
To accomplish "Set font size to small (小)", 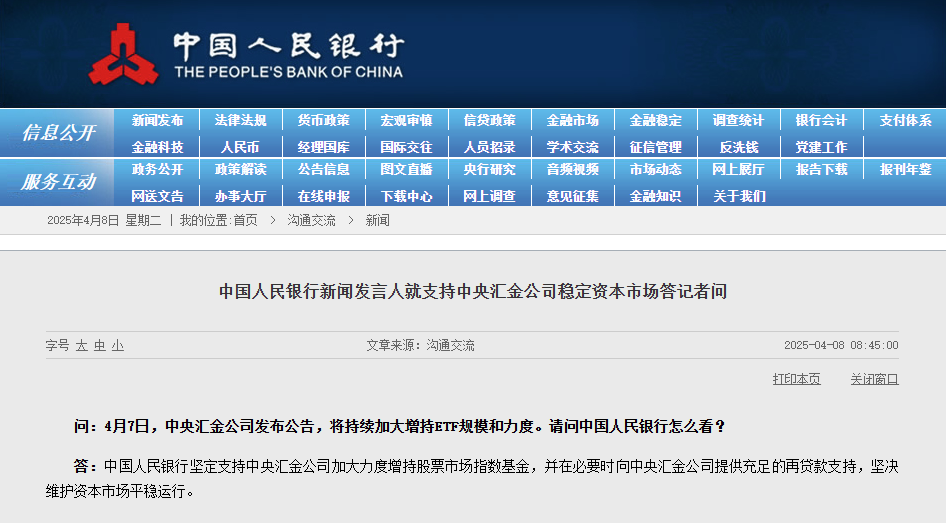I will (118, 345).
